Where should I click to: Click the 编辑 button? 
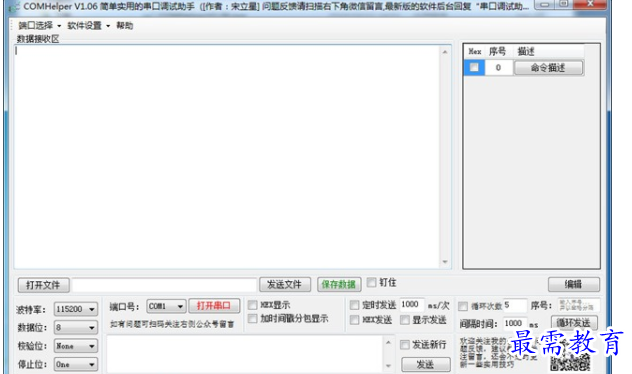574,285
